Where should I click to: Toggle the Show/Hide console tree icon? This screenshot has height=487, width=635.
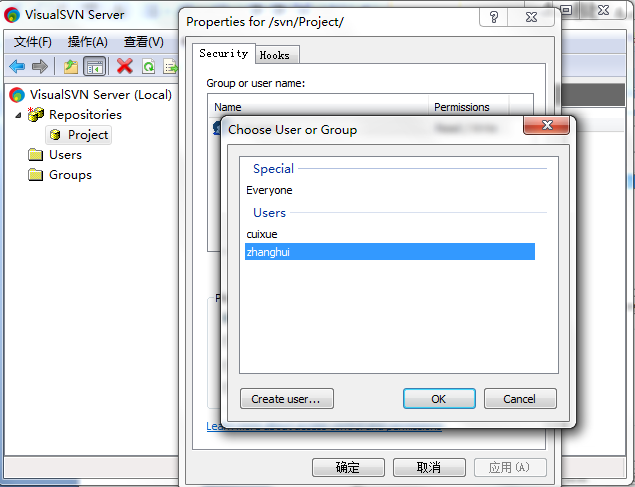point(95,66)
